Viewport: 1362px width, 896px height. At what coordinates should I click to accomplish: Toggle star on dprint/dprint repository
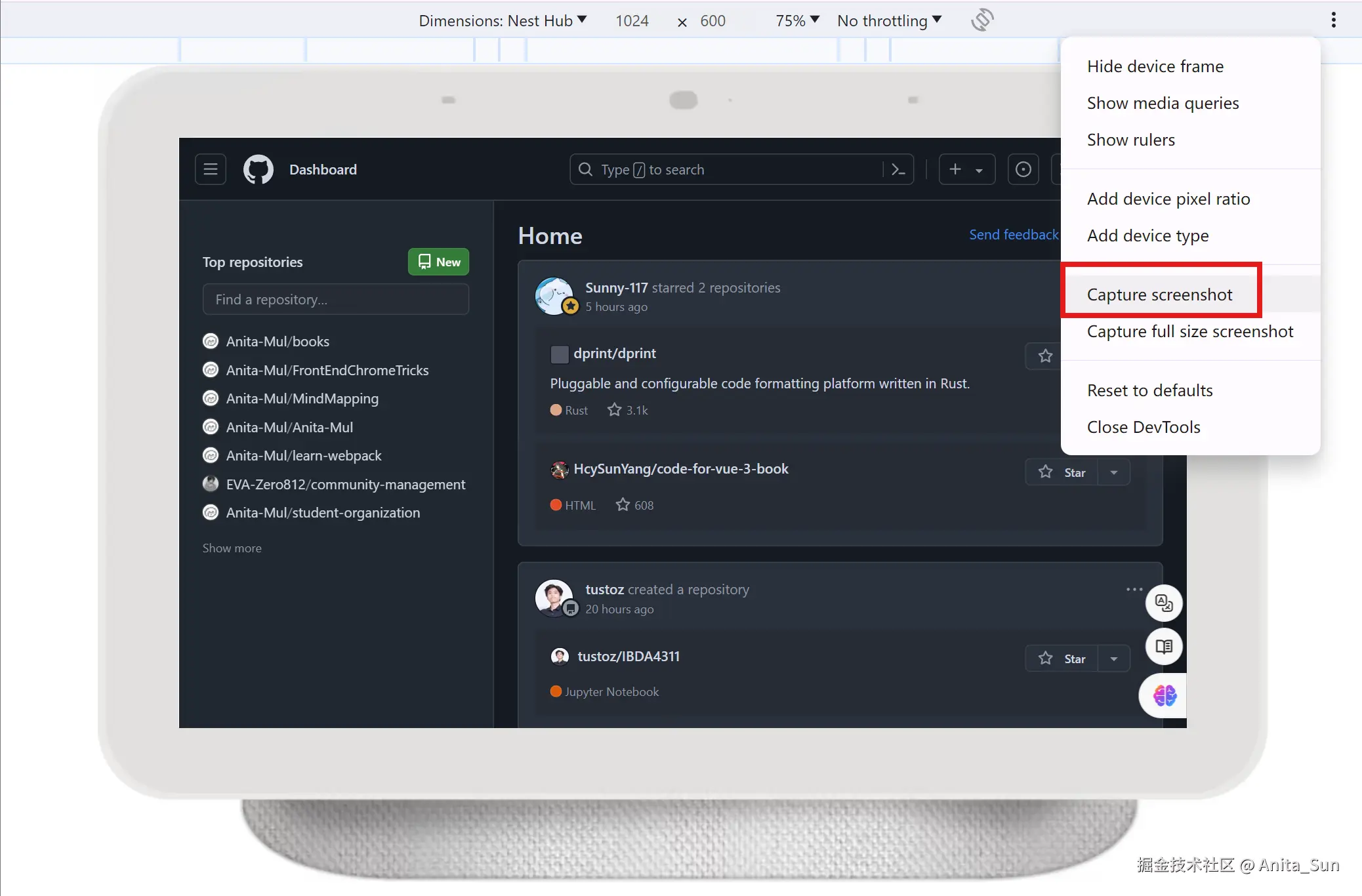[1045, 356]
